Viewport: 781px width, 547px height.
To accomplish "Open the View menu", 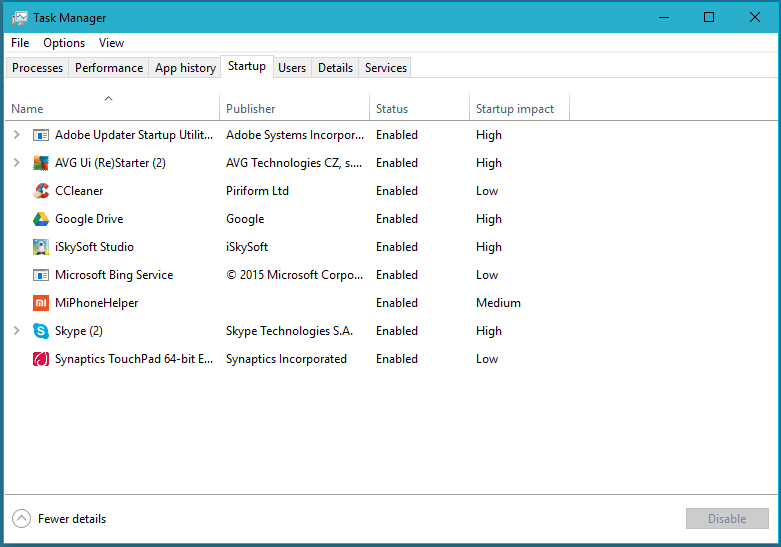I will click(x=111, y=43).
